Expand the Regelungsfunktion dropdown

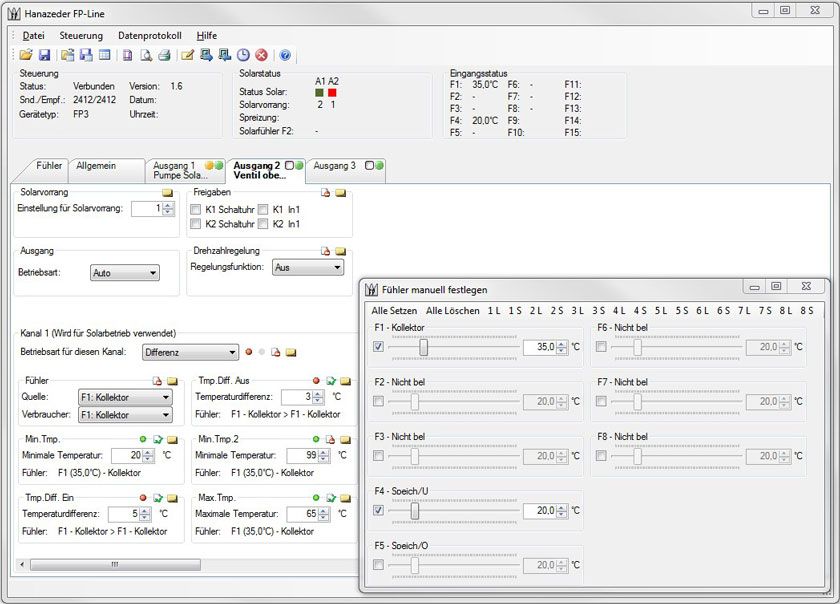point(307,268)
